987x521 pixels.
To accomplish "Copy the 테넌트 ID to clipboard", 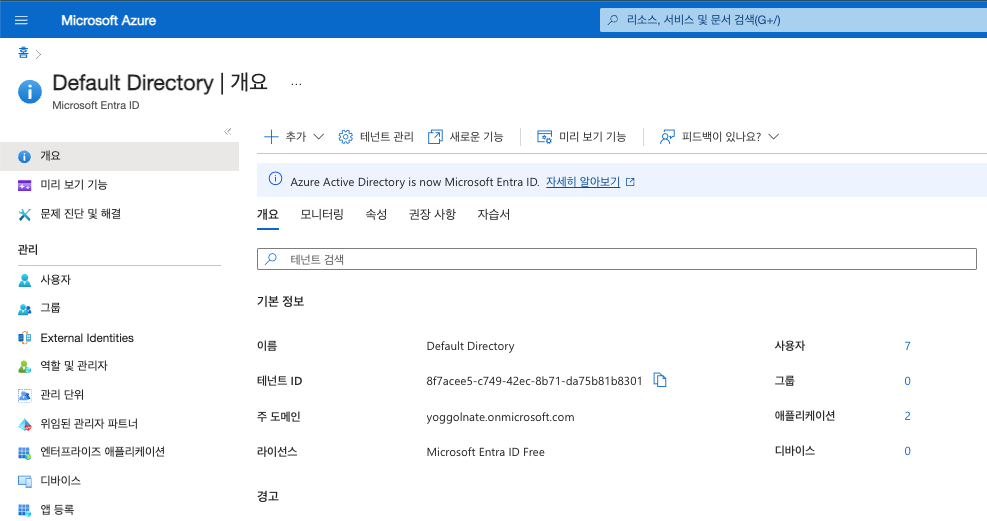I will (660, 380).
